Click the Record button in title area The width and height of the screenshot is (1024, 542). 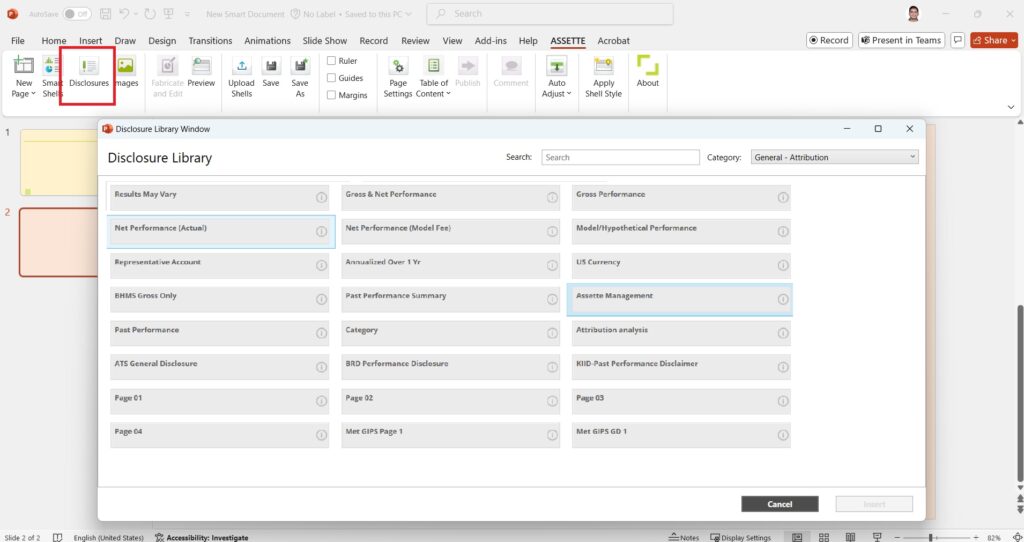(829, 40)
